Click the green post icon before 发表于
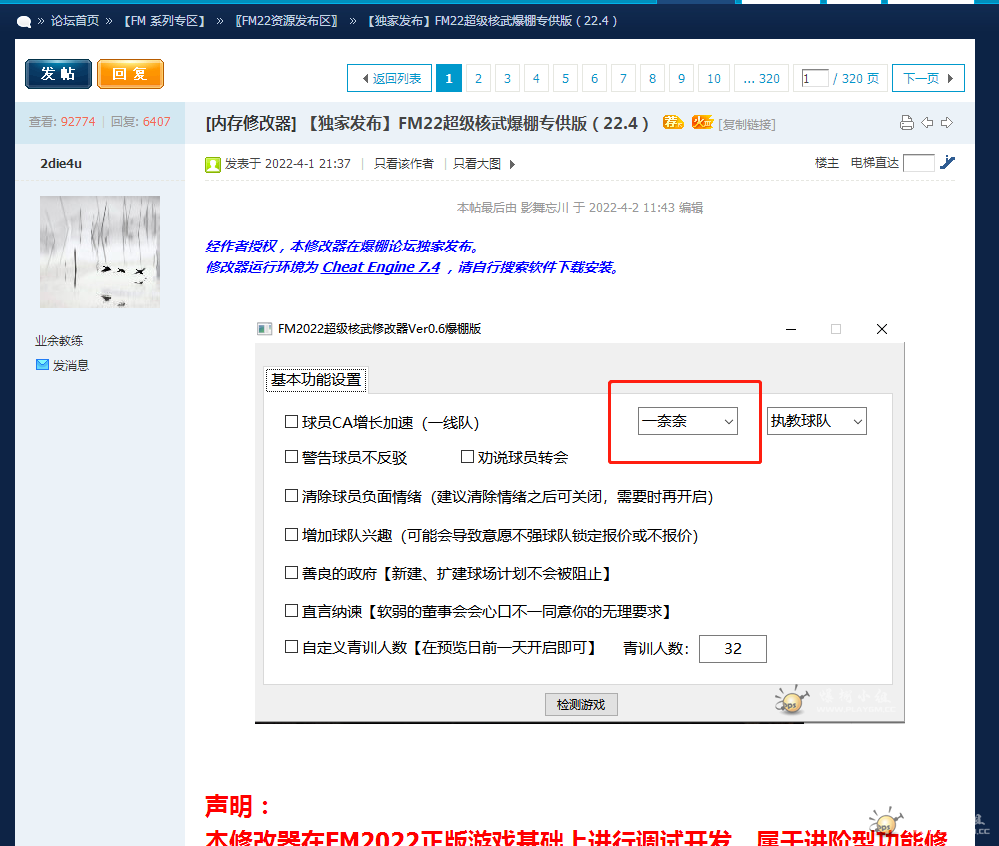 [212, 164]
